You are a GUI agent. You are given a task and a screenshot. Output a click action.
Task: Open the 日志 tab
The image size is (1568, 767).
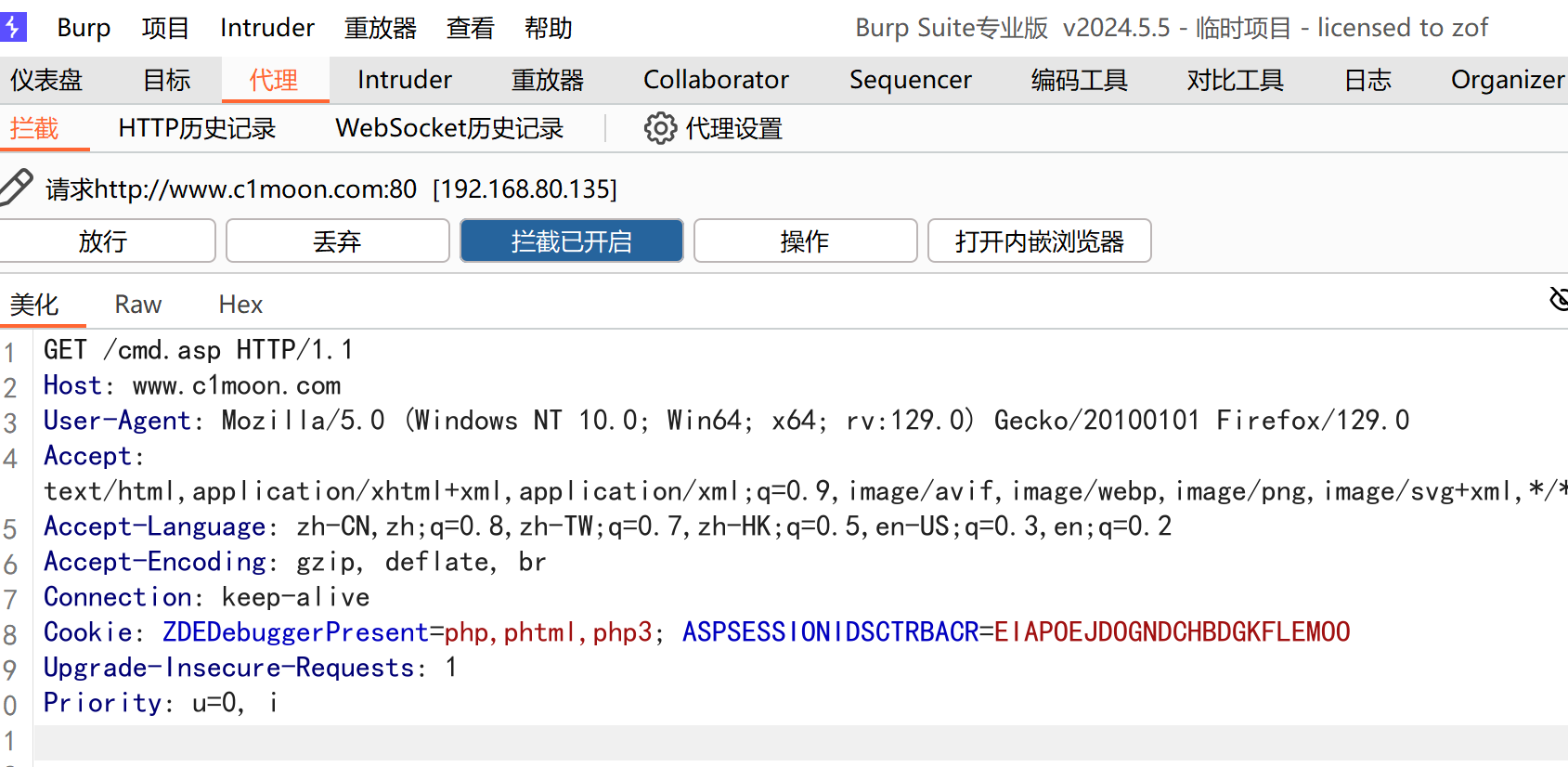pos(1367,80)
